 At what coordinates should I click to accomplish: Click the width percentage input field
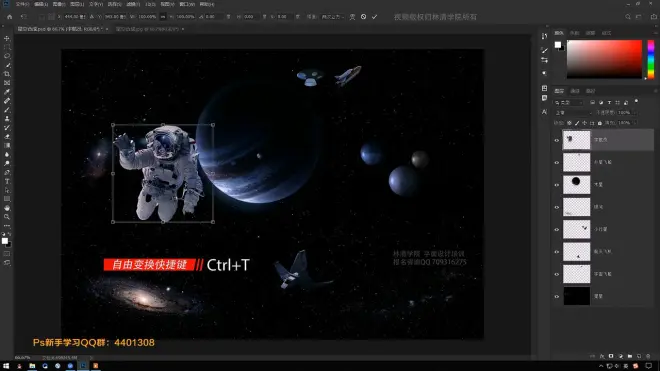click(x=147, y=17)
